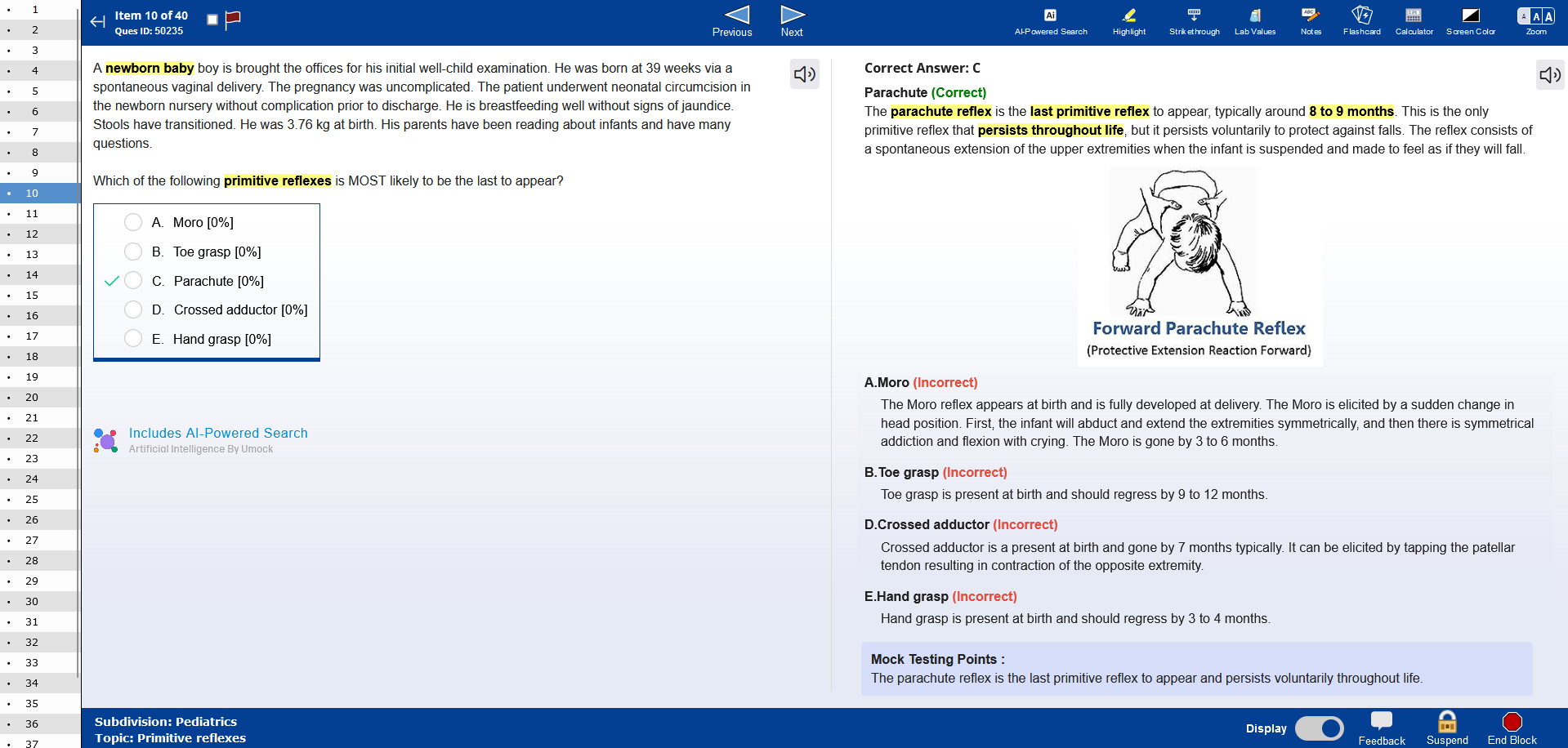Image resolution: width=1568 pixels, height=748 pixels.
Task: Jump to question 11 in the list
Action: click(x=39, y=213)
